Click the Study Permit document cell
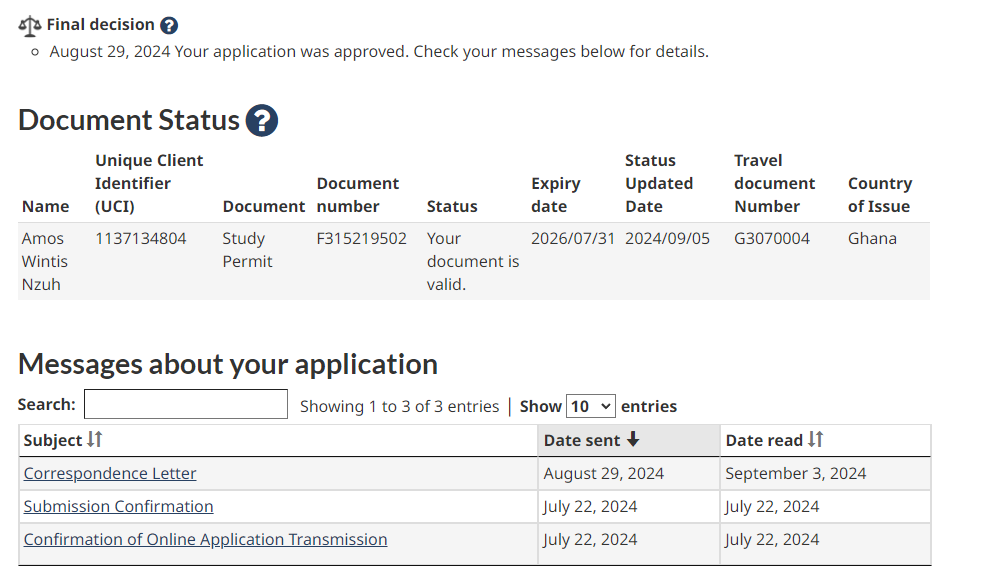Image resolution: width=996 pixels, height=578 pixels. click(x=247, y=250)
